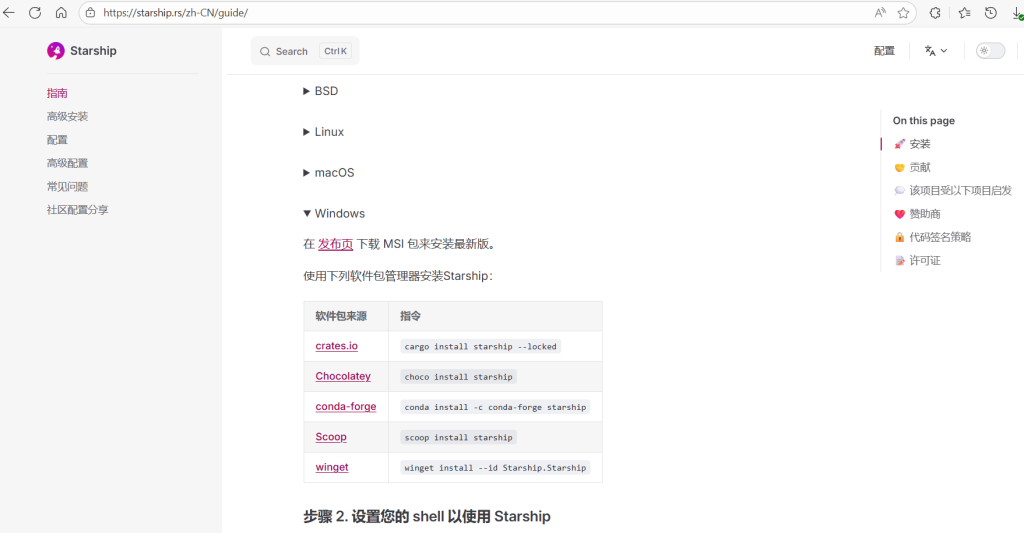The width and height of the screenshot is (1024, 533).
Task: Collapse the Windows install section
Action: pos(334,214)
